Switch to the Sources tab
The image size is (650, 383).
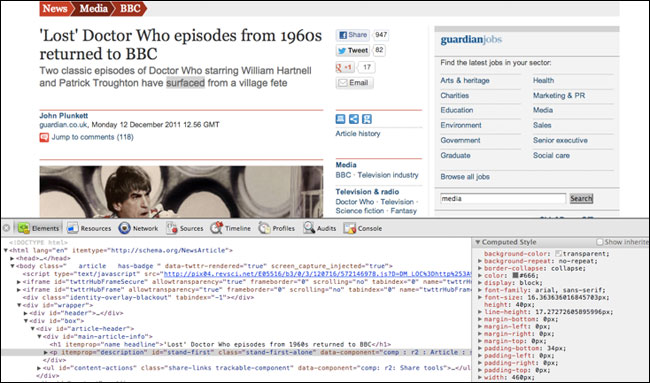point(185,228)
